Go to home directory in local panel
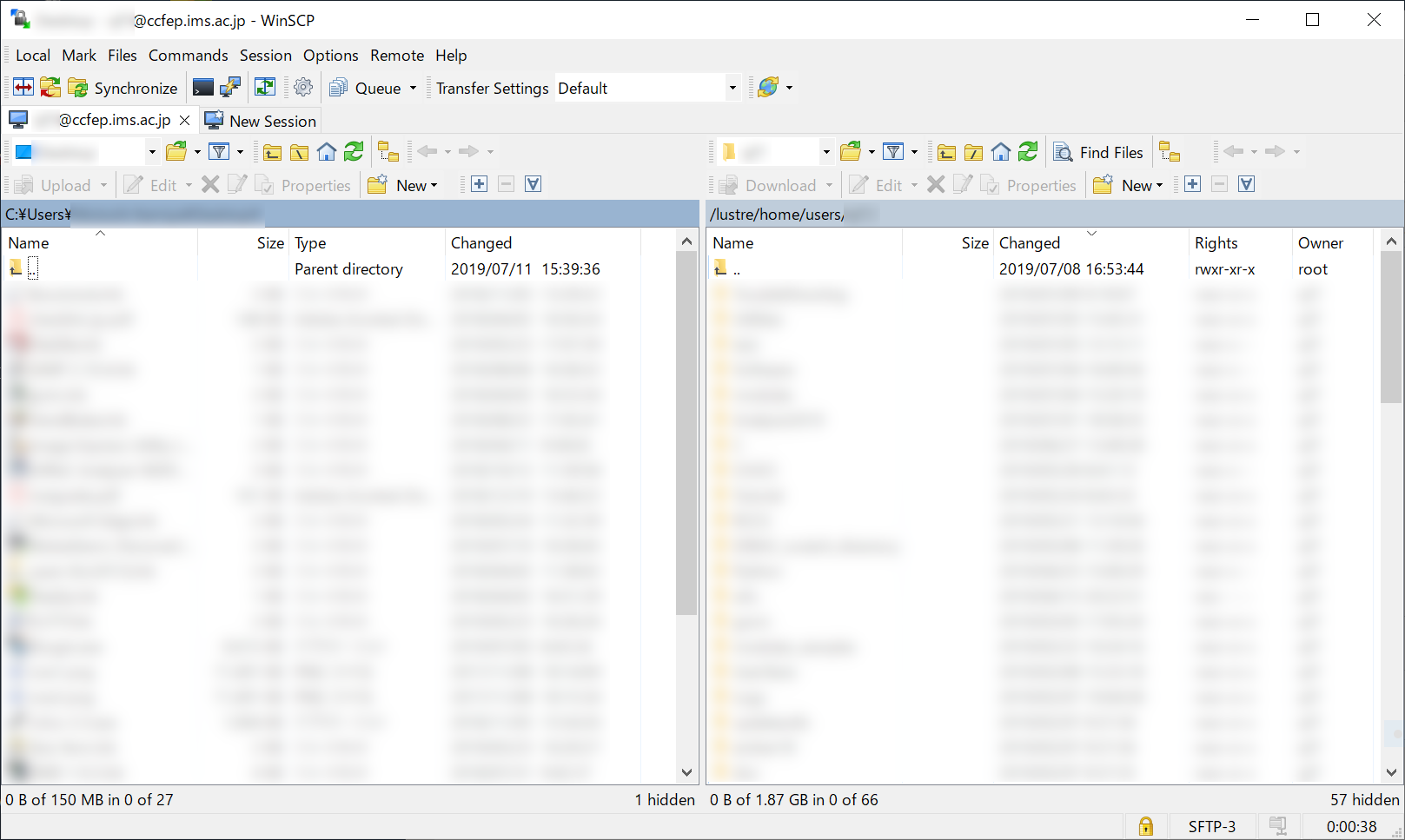This screenshot has width=1405, height=840. (x=327, y=152)
